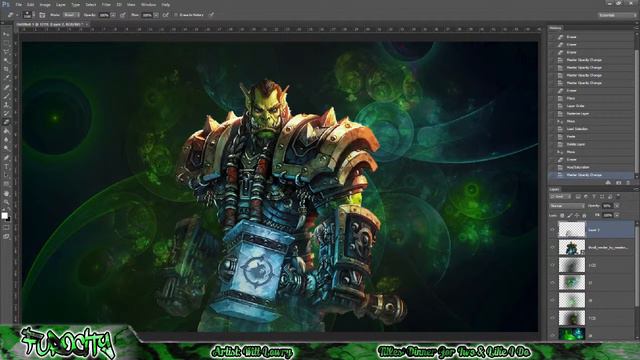Screen dimensions: 640x360
Task: Toggle pressure for opacity icon
Action: tap(122, 15)
